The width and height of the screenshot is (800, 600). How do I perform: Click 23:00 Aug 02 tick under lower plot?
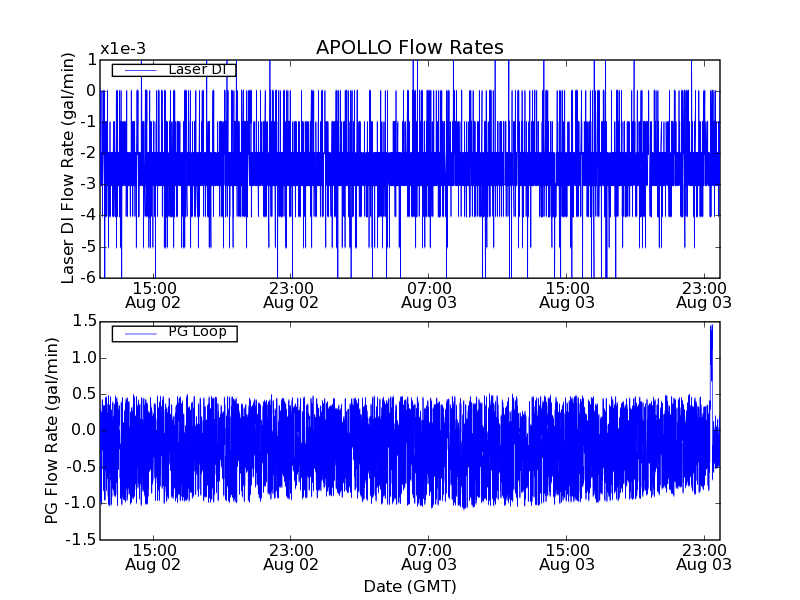coord(291,557)
